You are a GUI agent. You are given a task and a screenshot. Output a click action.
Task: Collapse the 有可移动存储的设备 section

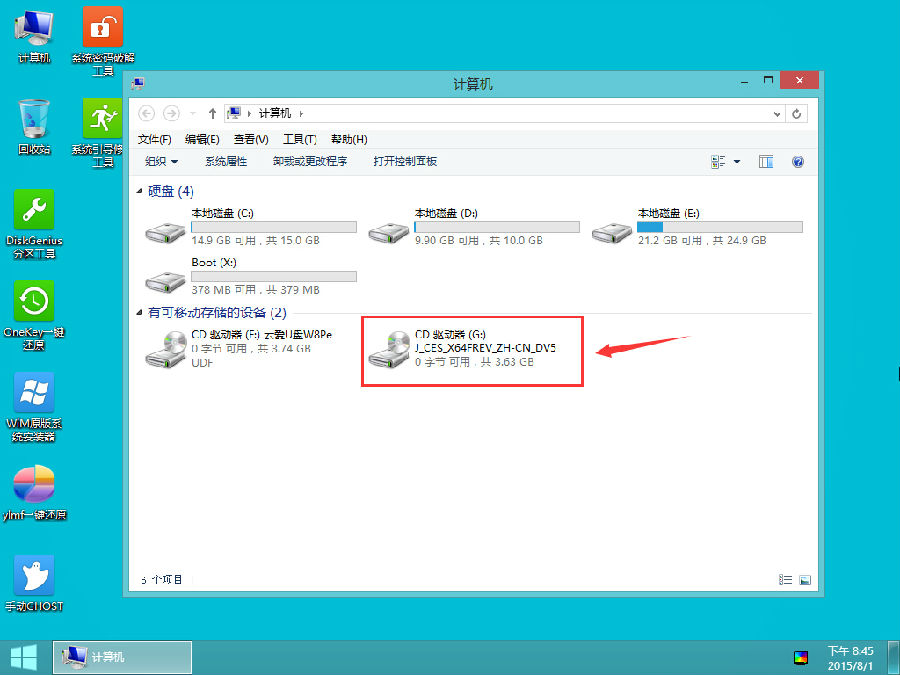pyautogui.click(x=139, y=313)
